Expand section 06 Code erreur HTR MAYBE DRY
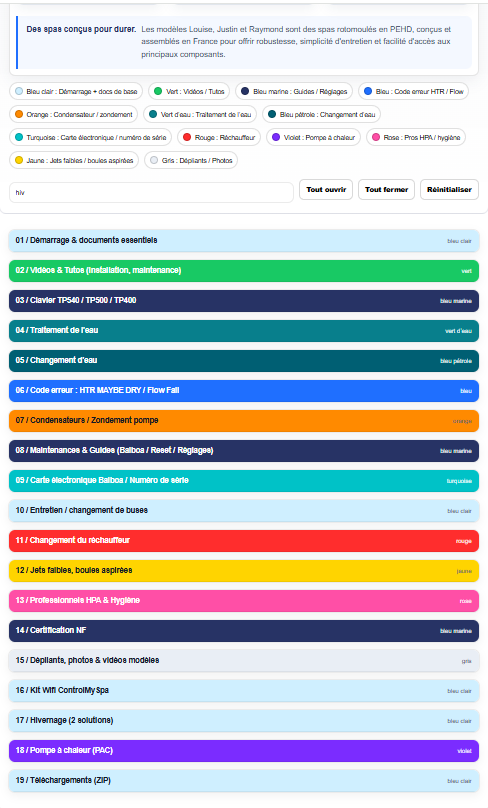Viewport: 488px width, 808px height. (x=244, y=391)
